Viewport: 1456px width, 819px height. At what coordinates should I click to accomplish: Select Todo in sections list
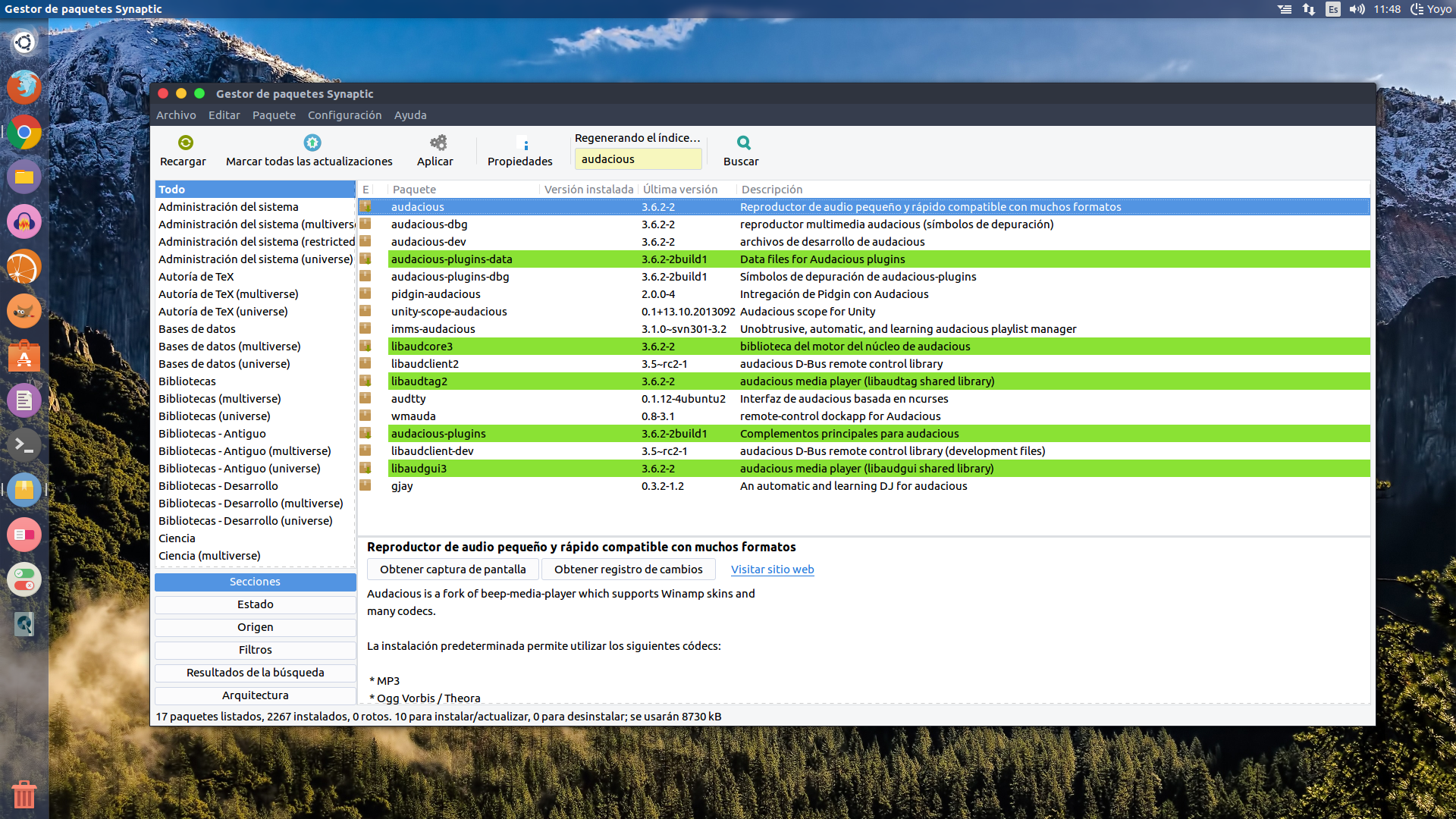(256, 190)
